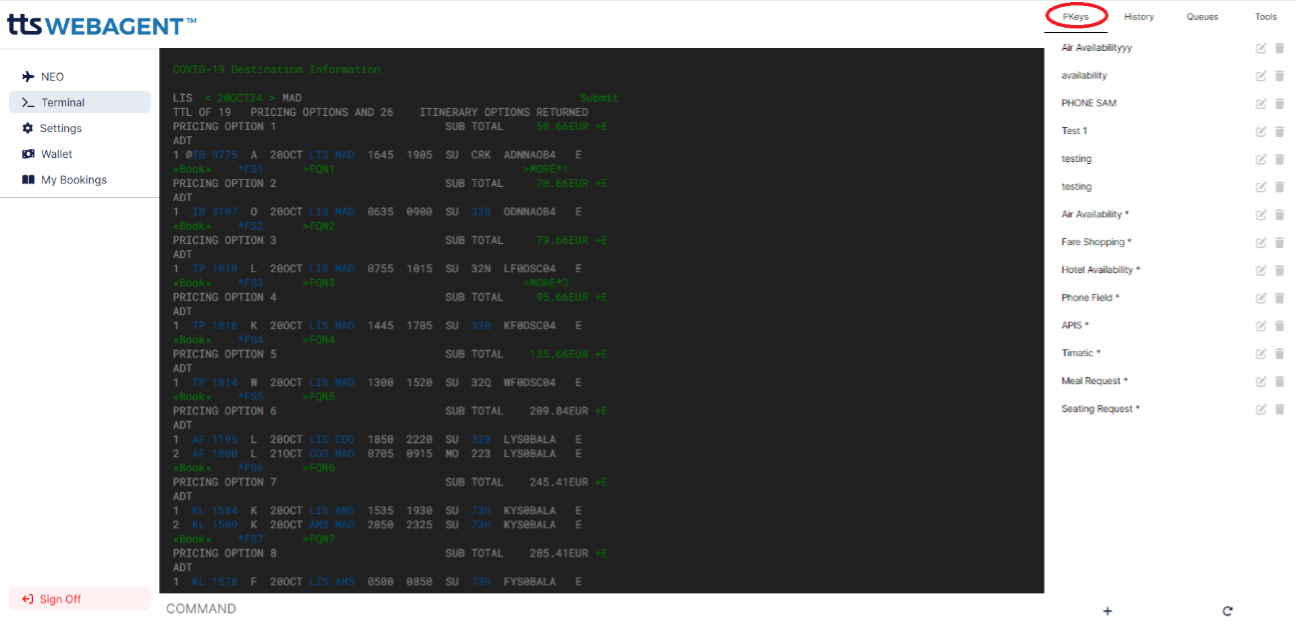Open the History tab

[1139, 17]
